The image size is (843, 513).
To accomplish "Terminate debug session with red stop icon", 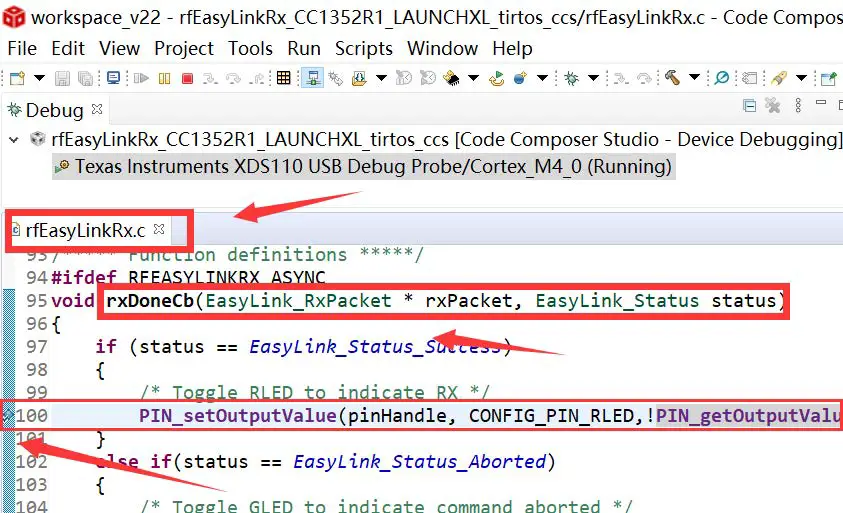I will [x=188, y=79].
